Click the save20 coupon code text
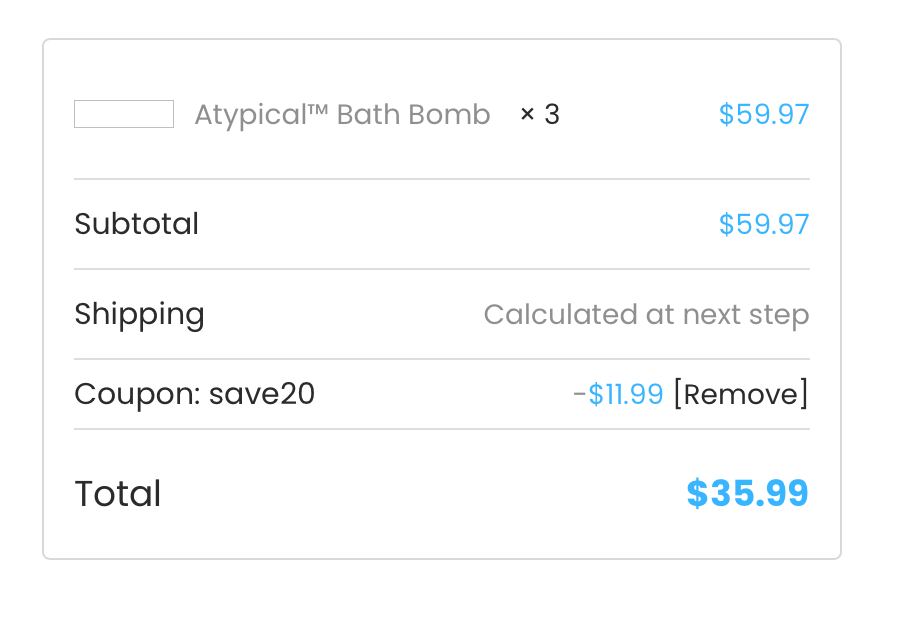Viewport: 908px width, 642px height. [262, 394]
